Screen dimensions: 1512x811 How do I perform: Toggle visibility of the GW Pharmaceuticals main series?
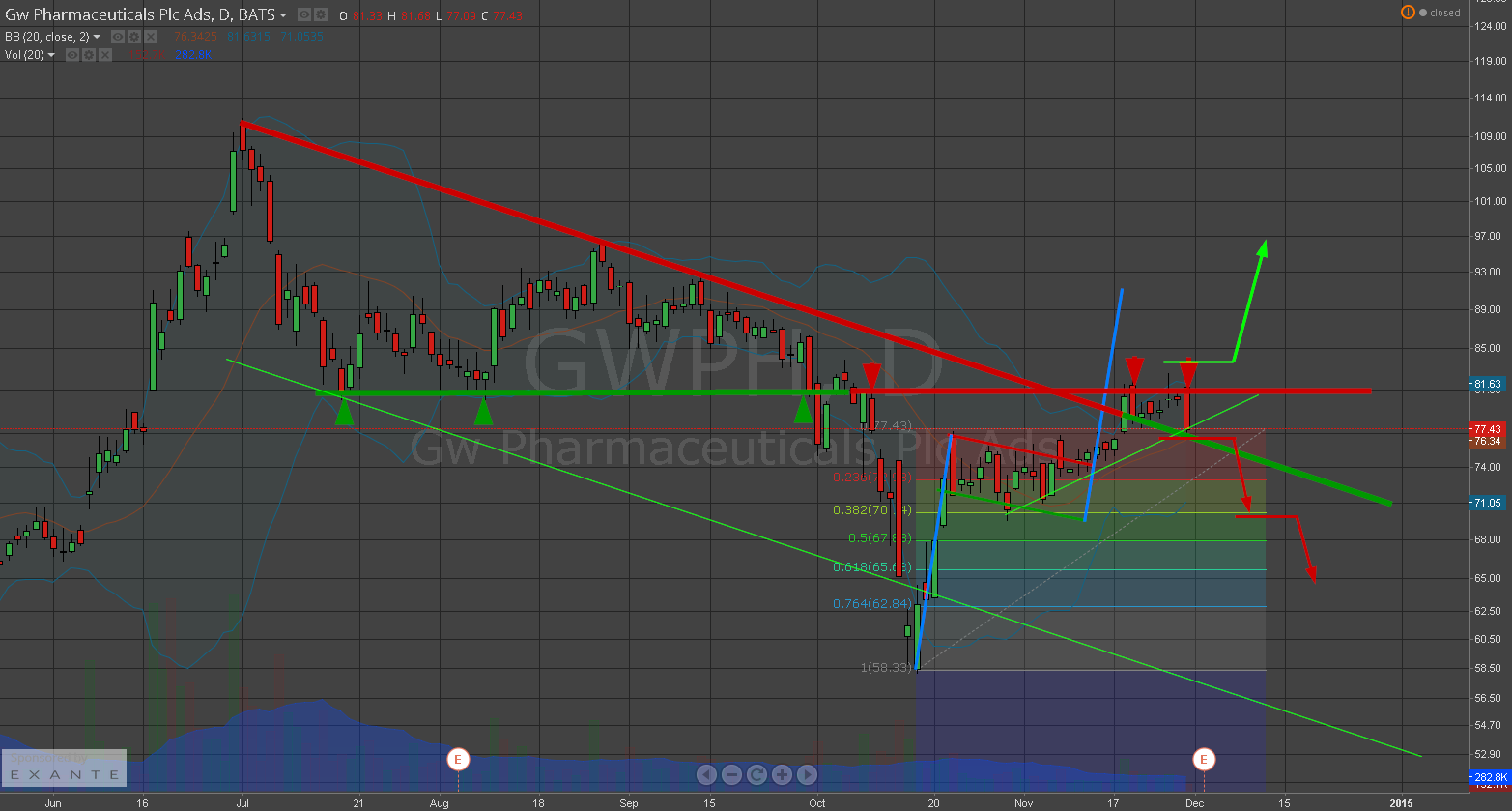click(x=304, y=14)
